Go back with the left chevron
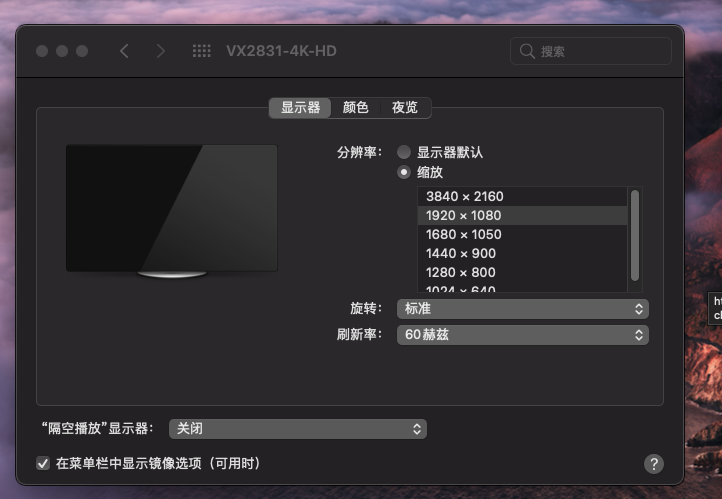The width and height of the screenshot is (722, 499). tap(124, 51)
